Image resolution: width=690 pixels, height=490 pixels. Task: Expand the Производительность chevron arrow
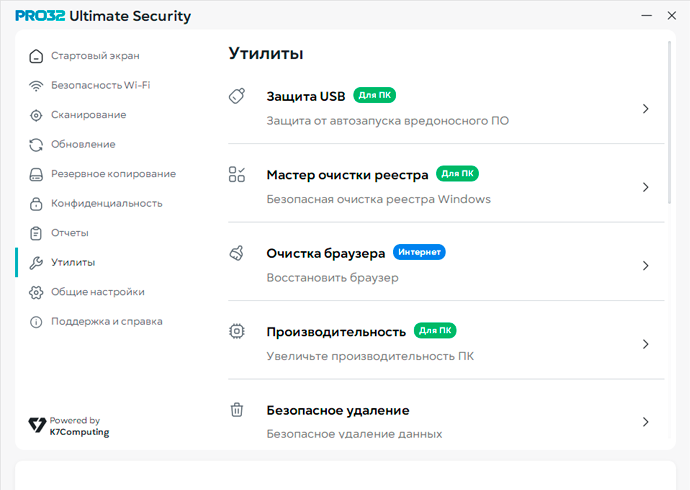(646, 344)
